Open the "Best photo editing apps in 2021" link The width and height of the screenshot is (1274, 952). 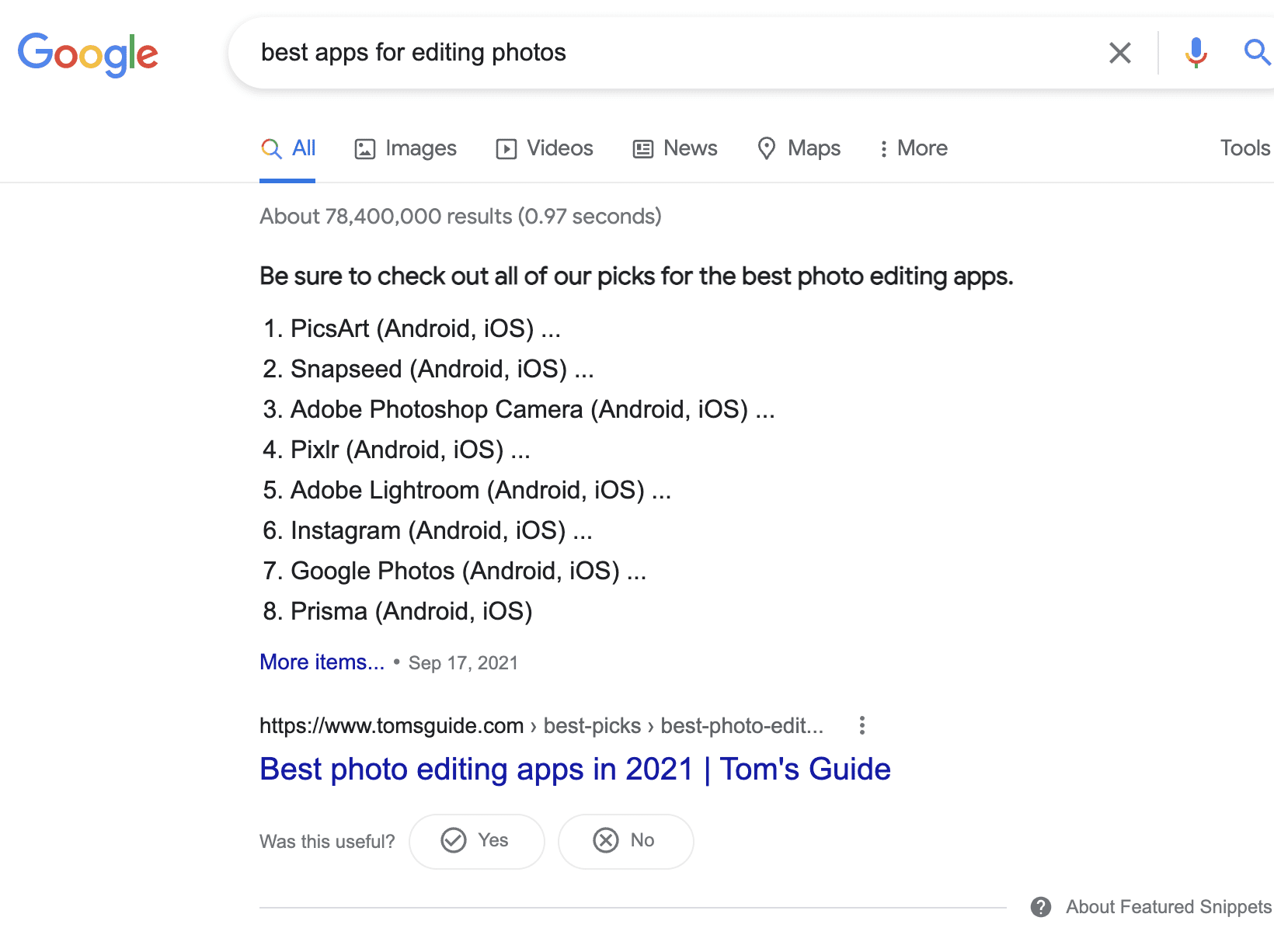tap(574, 769)
